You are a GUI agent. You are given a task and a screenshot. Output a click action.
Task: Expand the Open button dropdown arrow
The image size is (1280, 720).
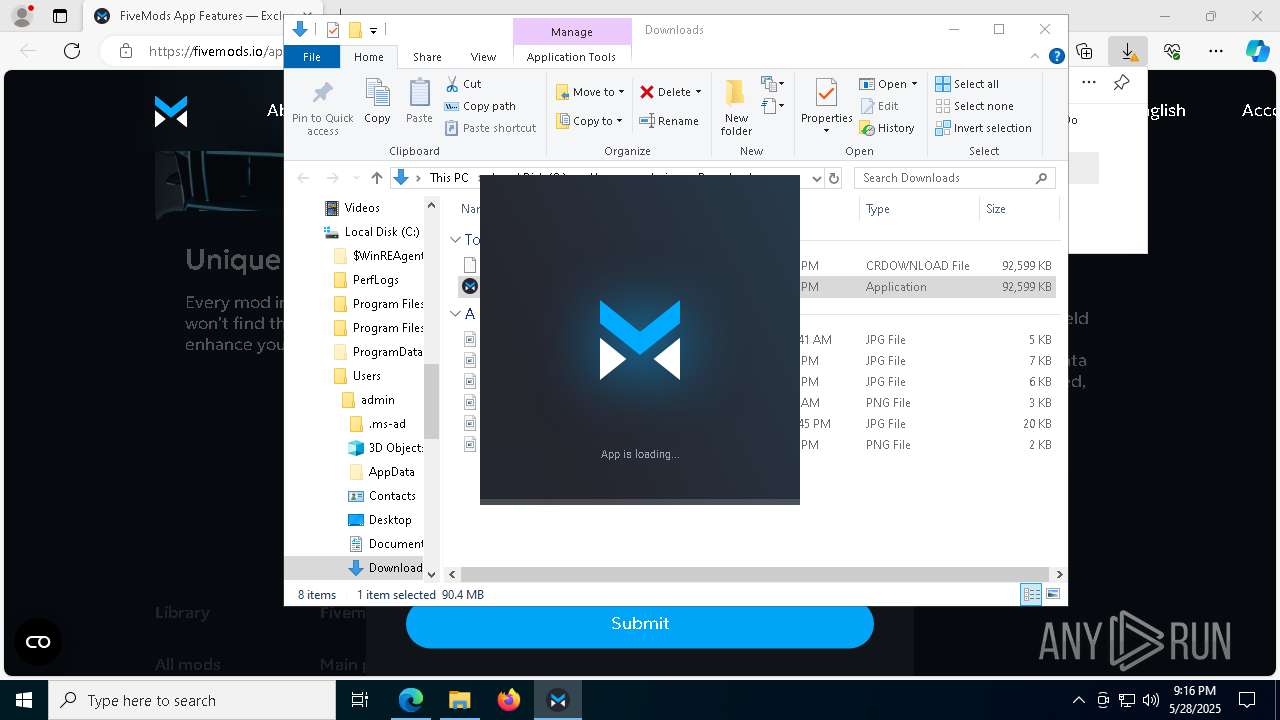coord(914,84)
